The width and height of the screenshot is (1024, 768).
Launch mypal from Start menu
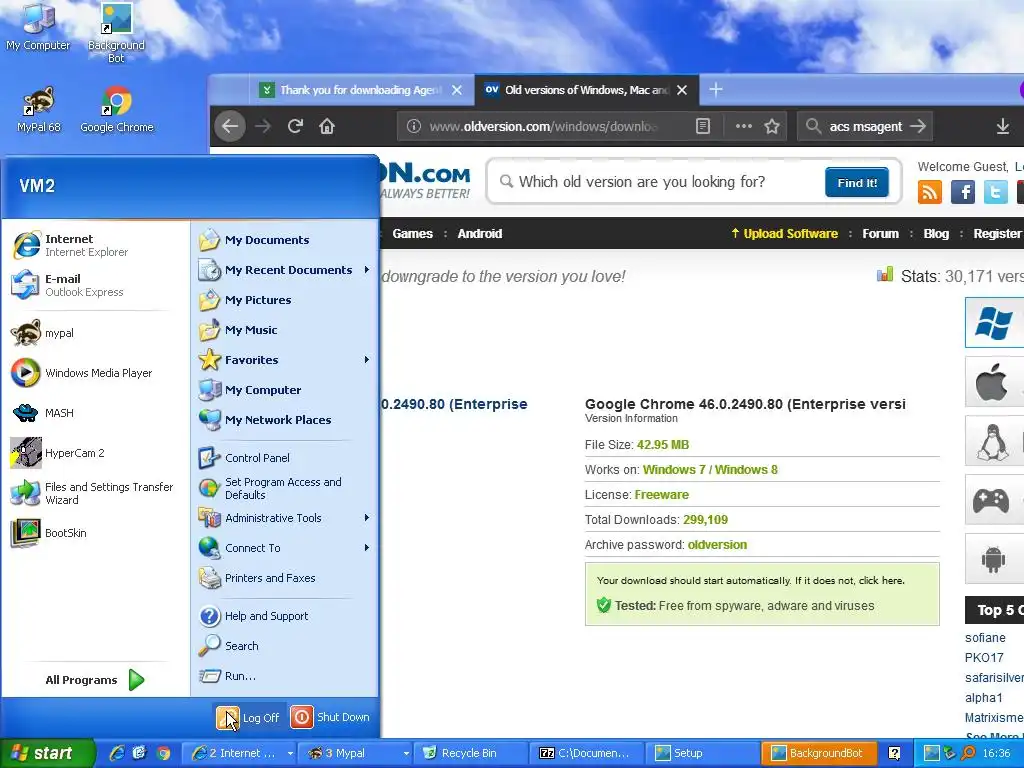(x=95, y=333)
